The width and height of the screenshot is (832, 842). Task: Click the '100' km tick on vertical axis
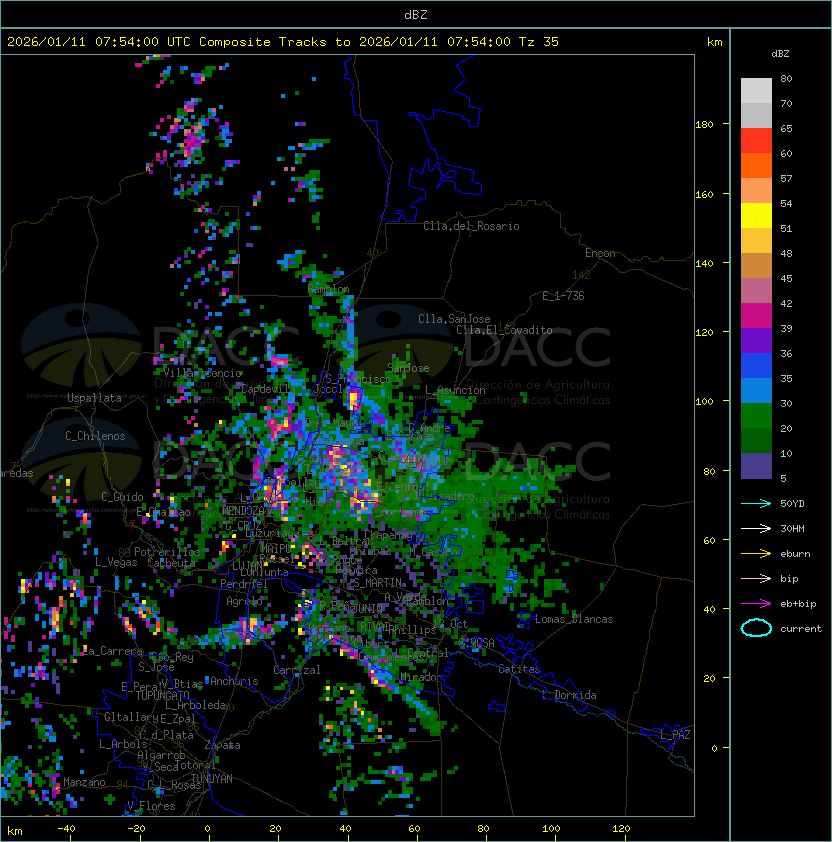pyautogui.click(x=704, y=401)
